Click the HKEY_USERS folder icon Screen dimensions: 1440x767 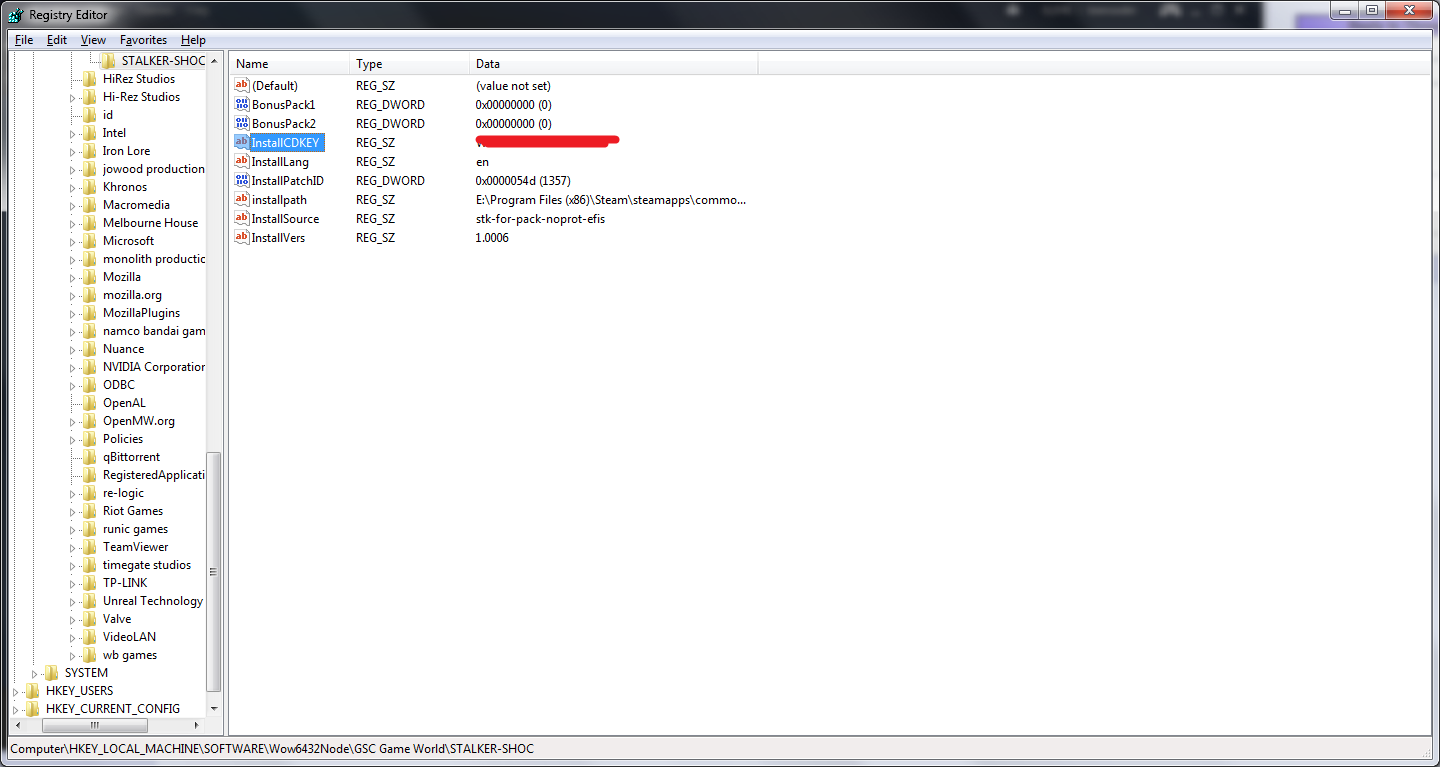pos(33,690)
